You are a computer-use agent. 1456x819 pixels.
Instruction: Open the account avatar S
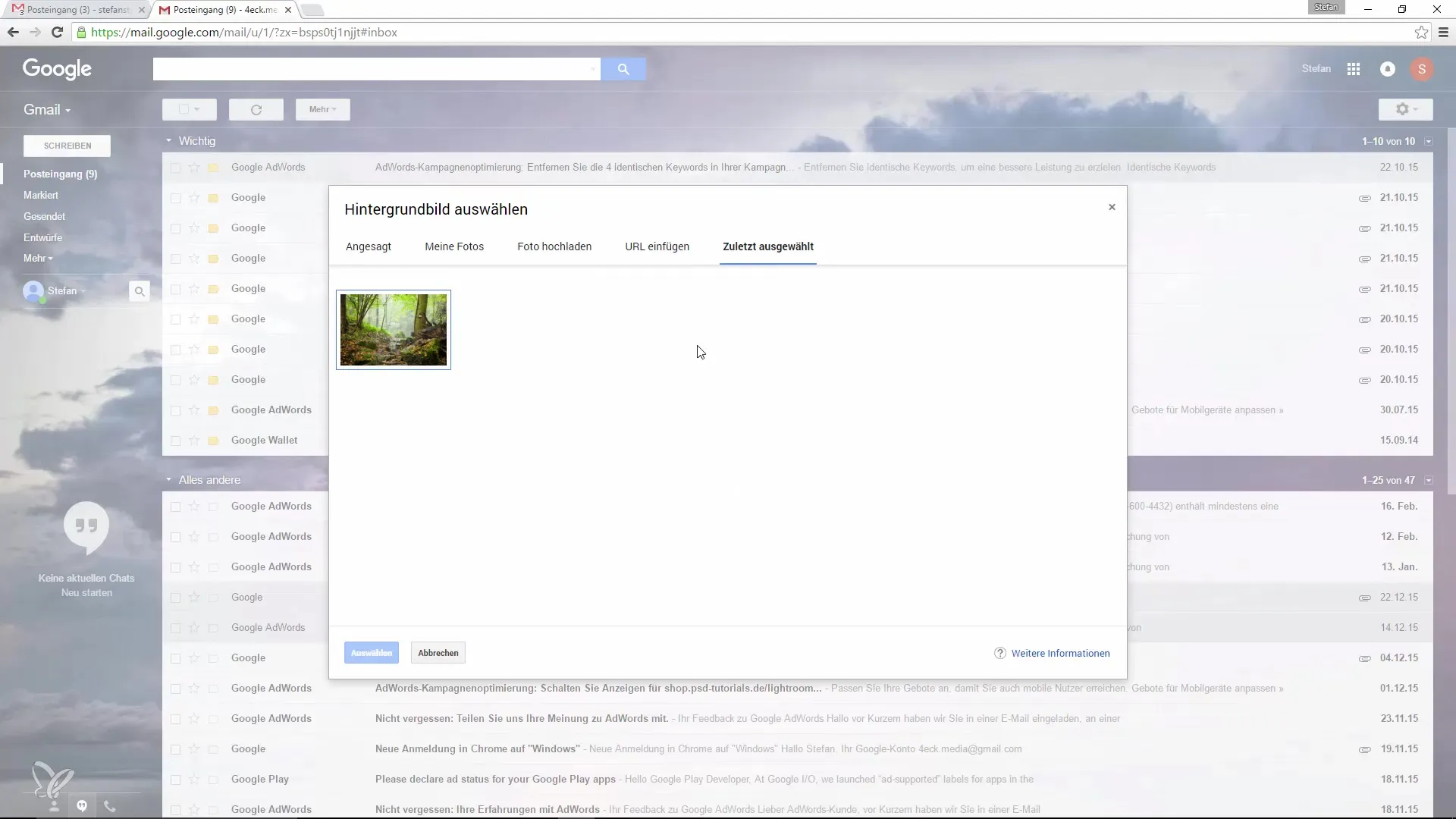(x=1422, y=69)
